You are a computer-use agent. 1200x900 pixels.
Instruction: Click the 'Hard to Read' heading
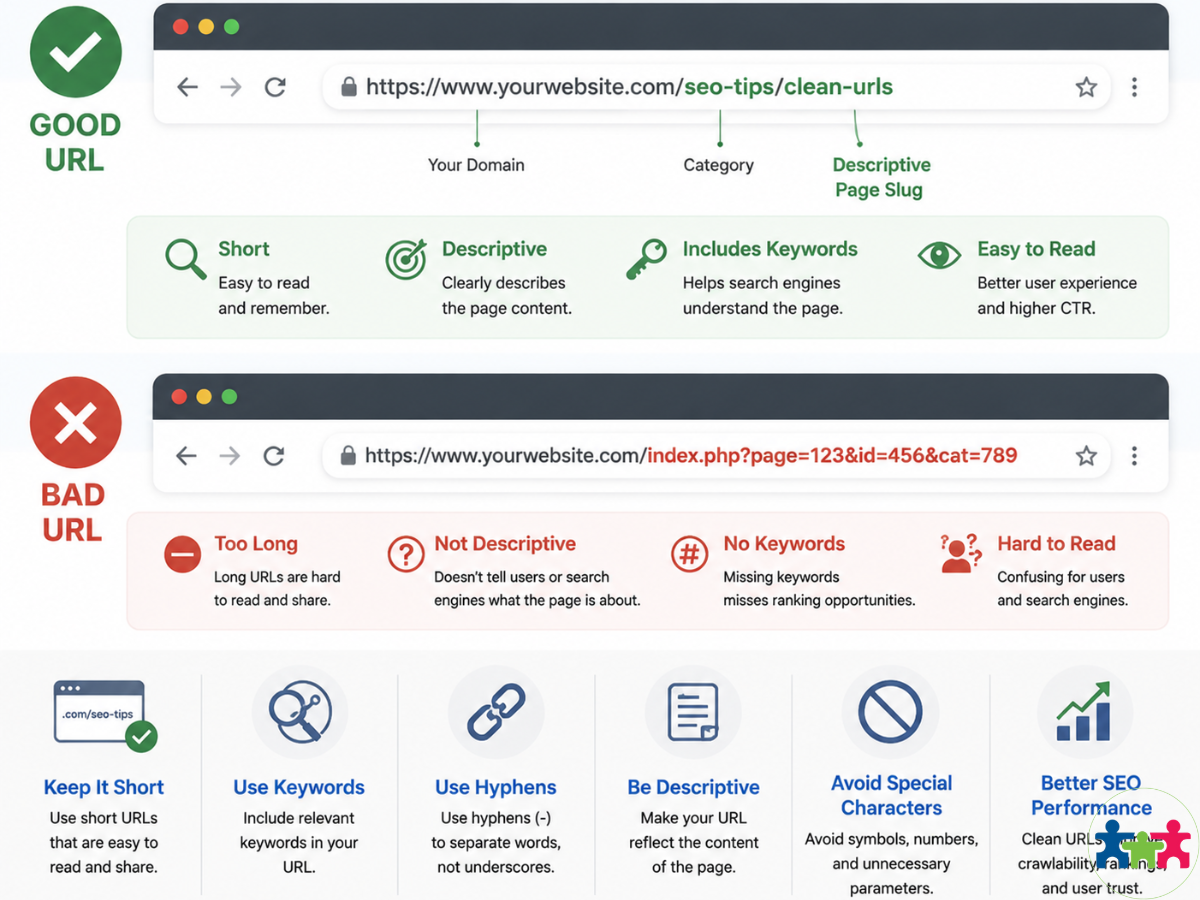pos(1056,544)
